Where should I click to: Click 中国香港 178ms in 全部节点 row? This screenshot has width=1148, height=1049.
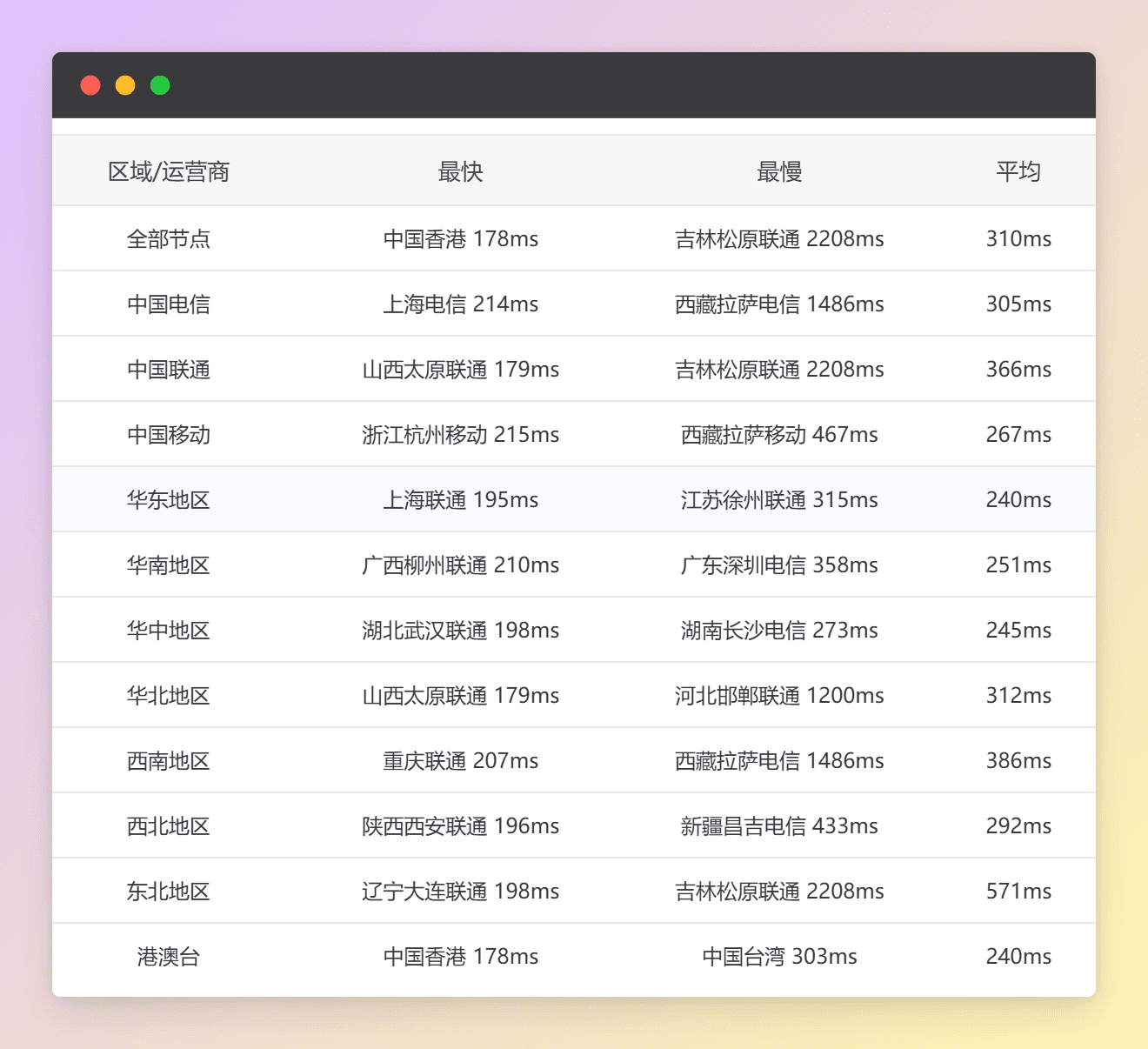(x=461, y=238)
